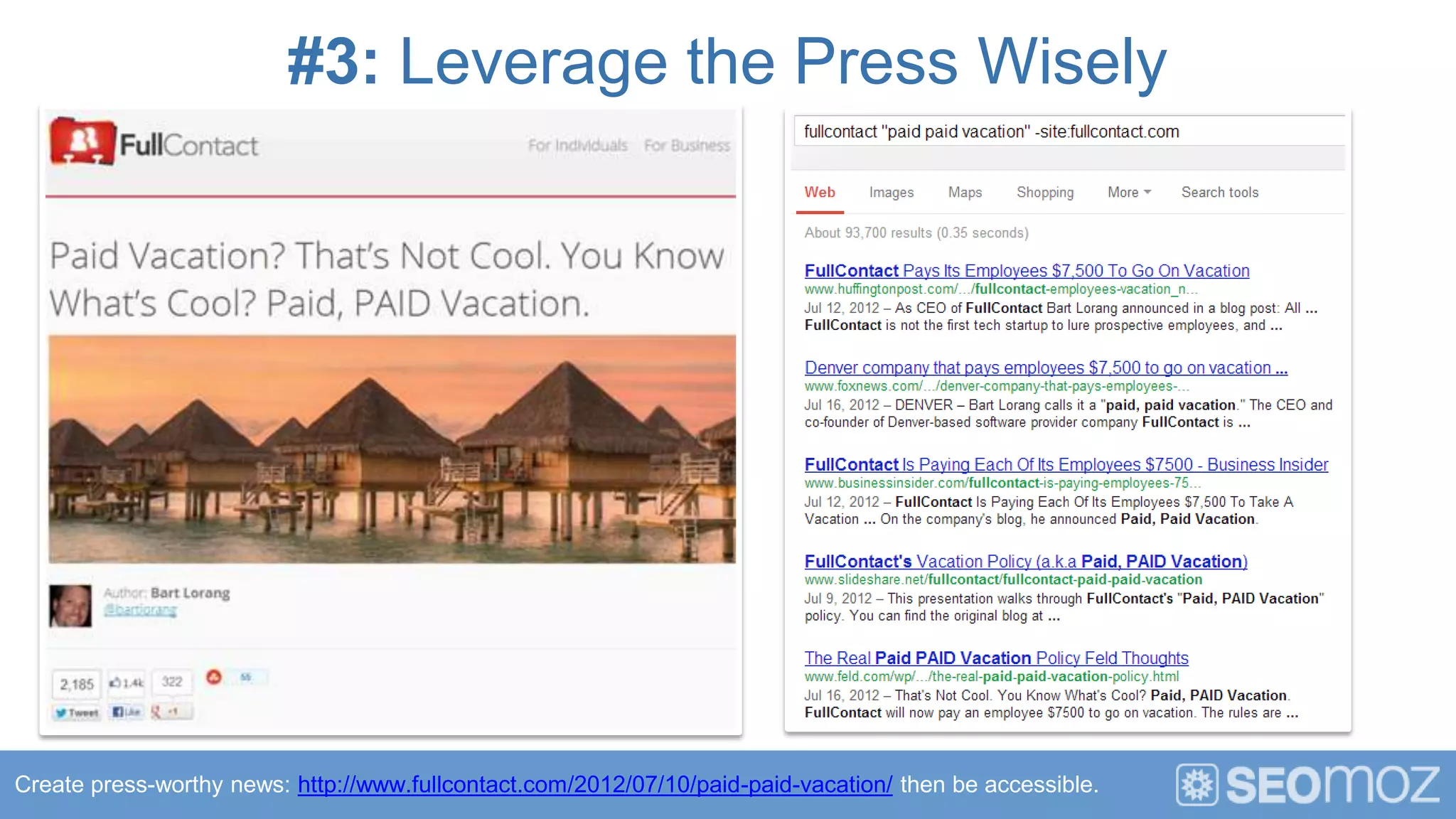The width and height of the screenshot is (1456, 819).
Task: Click the 322 Google plus count bubble
Action: [172, 682]
